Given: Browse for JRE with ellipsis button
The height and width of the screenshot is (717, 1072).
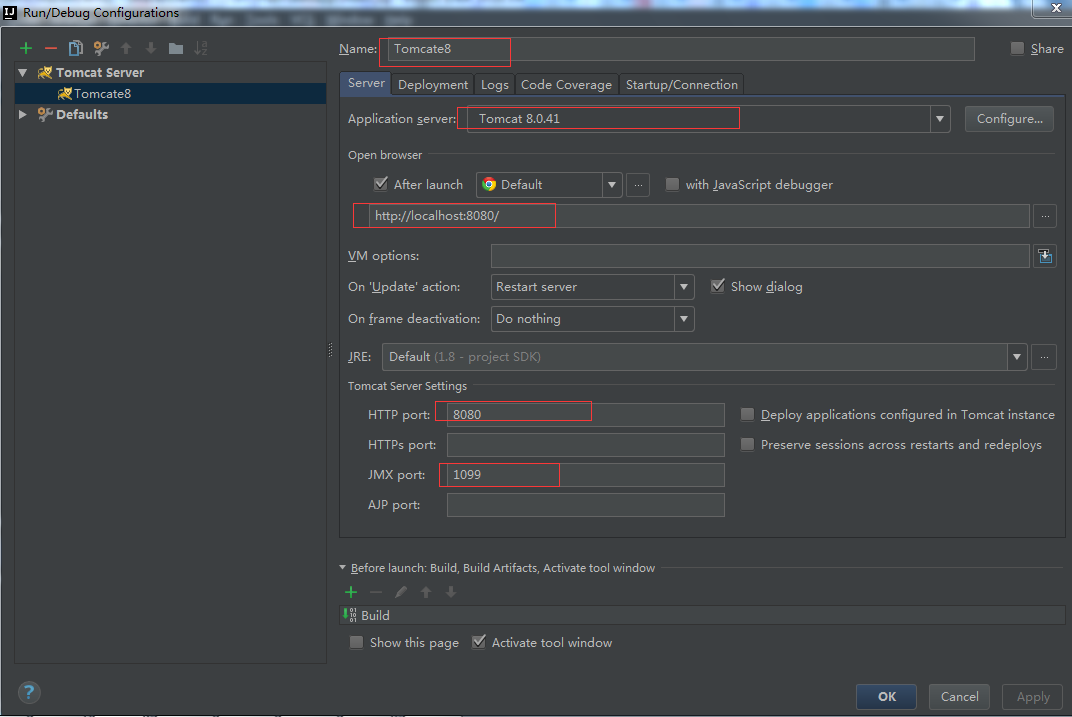Looking at the screenshot, I should click(x=1044, y=357).
